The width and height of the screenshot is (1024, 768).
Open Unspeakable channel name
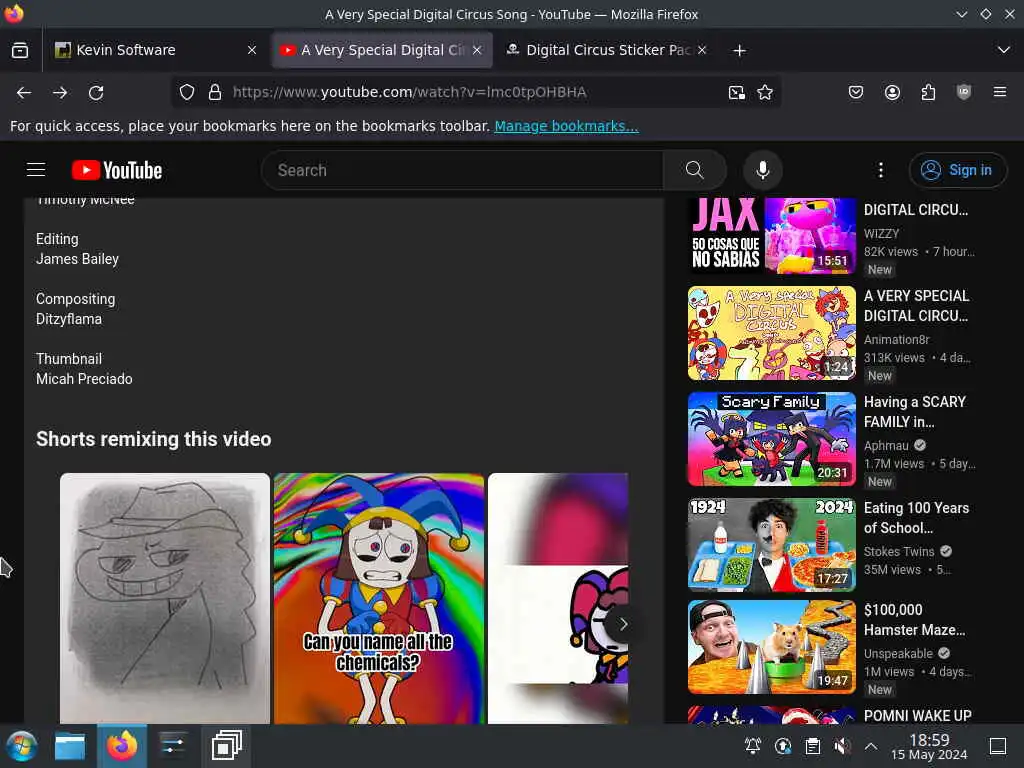tap(898, 653)
